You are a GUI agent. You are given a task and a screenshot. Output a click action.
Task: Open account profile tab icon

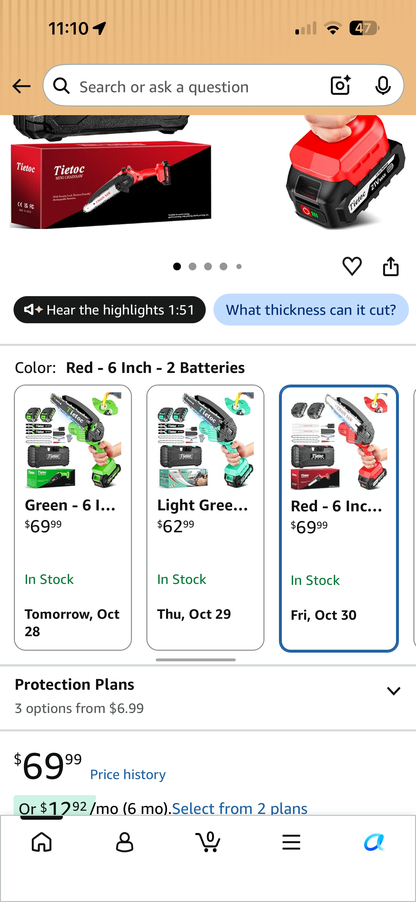(x=124, y=842)
